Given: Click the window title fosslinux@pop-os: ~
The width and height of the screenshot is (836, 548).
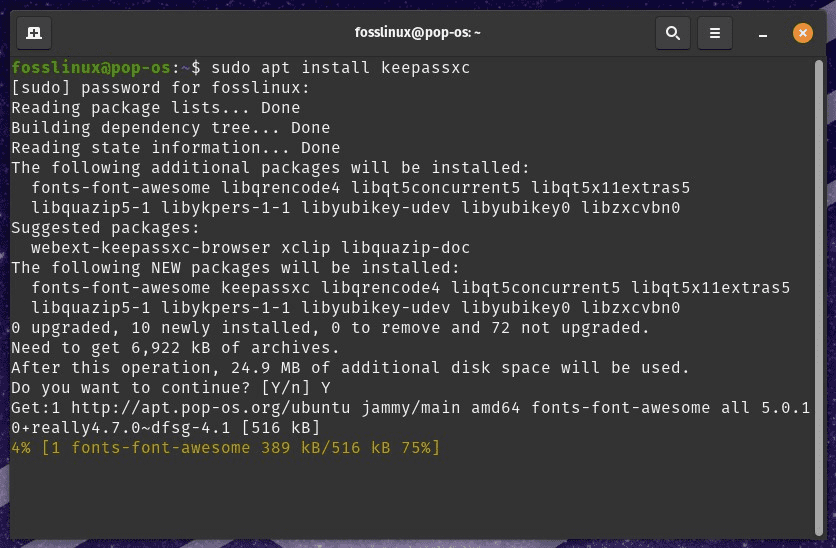Looking at the screenshot, I should point(417,33).
